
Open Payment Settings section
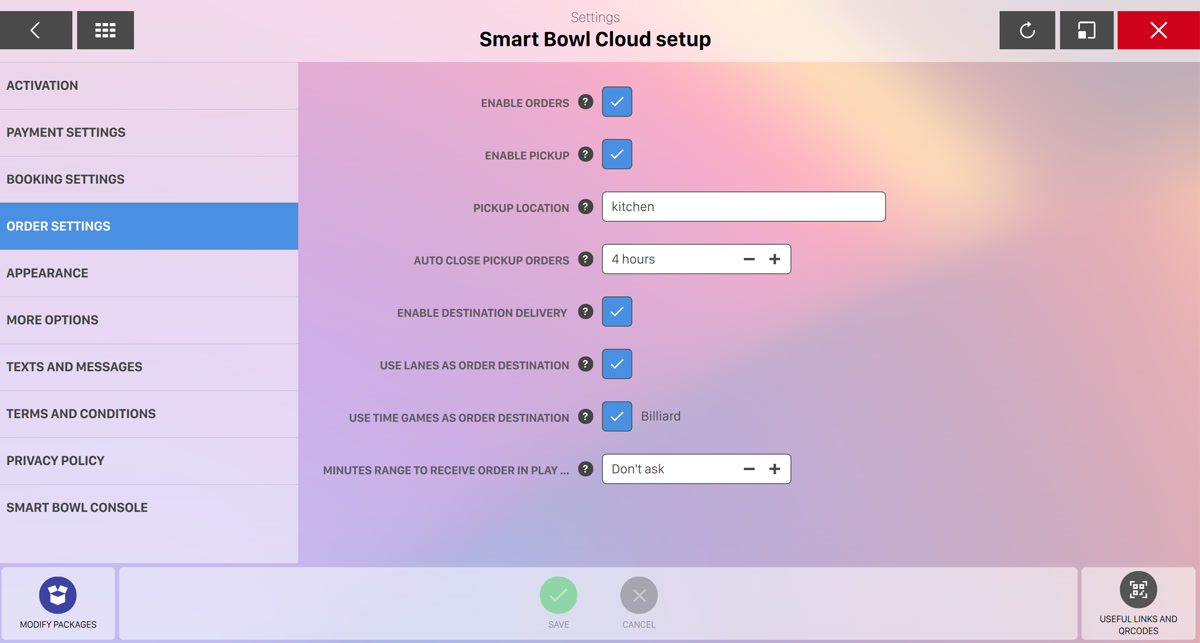point(149,132)
